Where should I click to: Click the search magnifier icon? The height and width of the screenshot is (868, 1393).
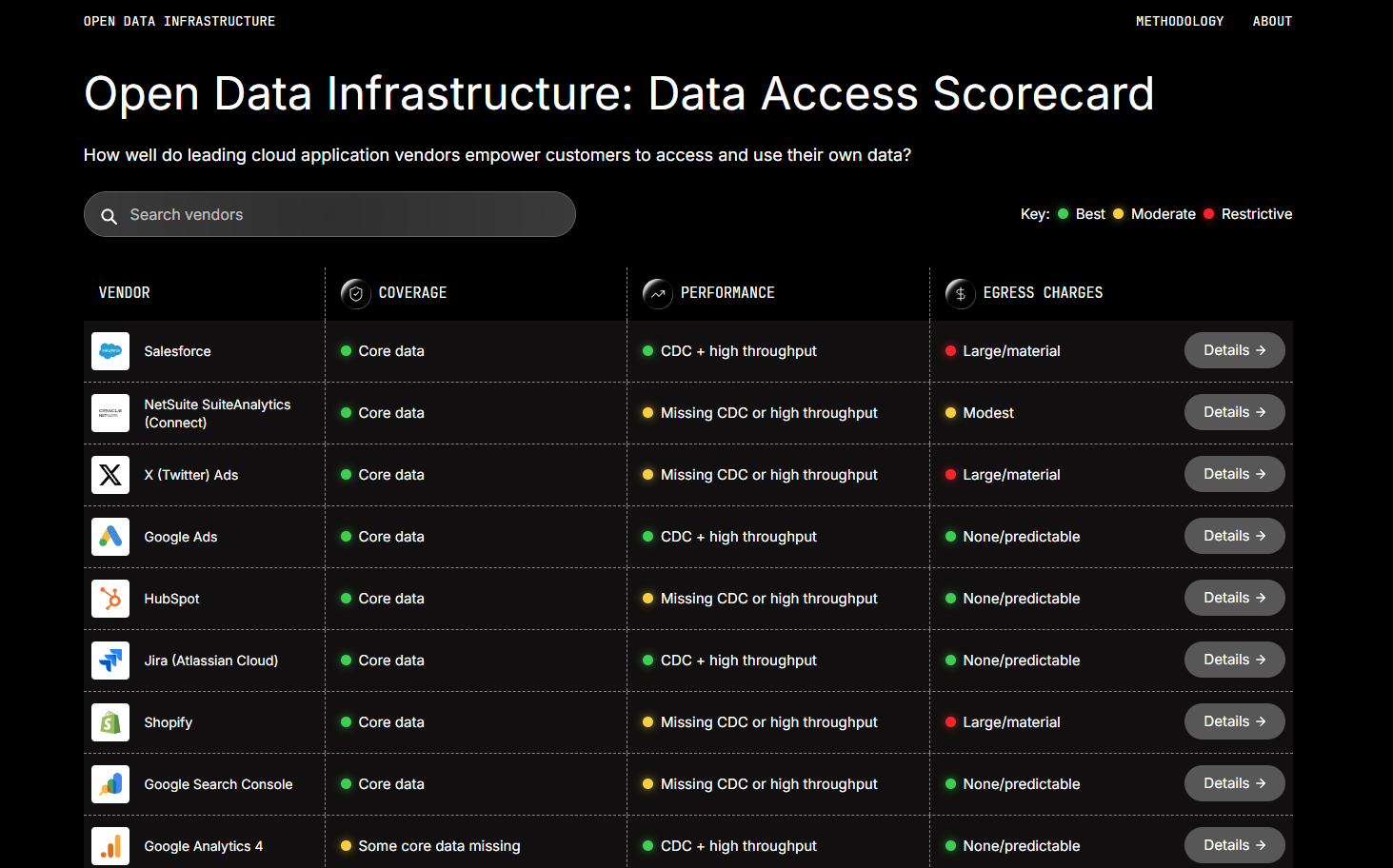click(109, 216)
